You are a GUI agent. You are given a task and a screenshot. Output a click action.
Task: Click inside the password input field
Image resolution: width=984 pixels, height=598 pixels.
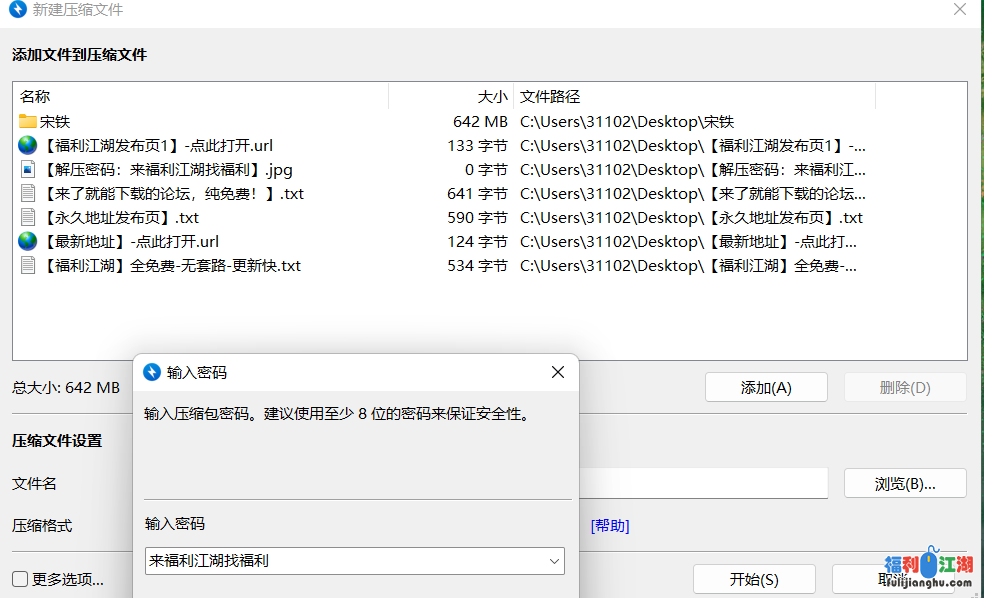[x=340, y=562]
